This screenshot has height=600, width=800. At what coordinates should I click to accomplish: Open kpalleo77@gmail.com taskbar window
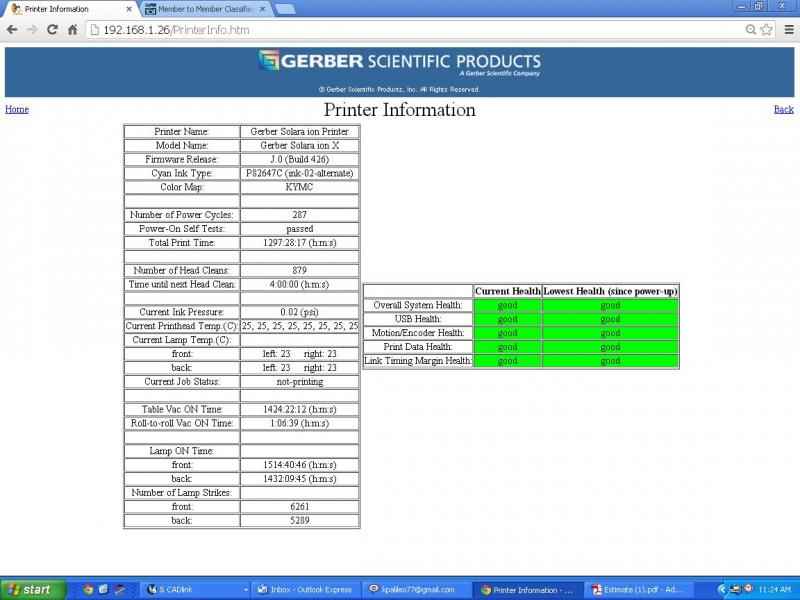[x=415, y=590]
